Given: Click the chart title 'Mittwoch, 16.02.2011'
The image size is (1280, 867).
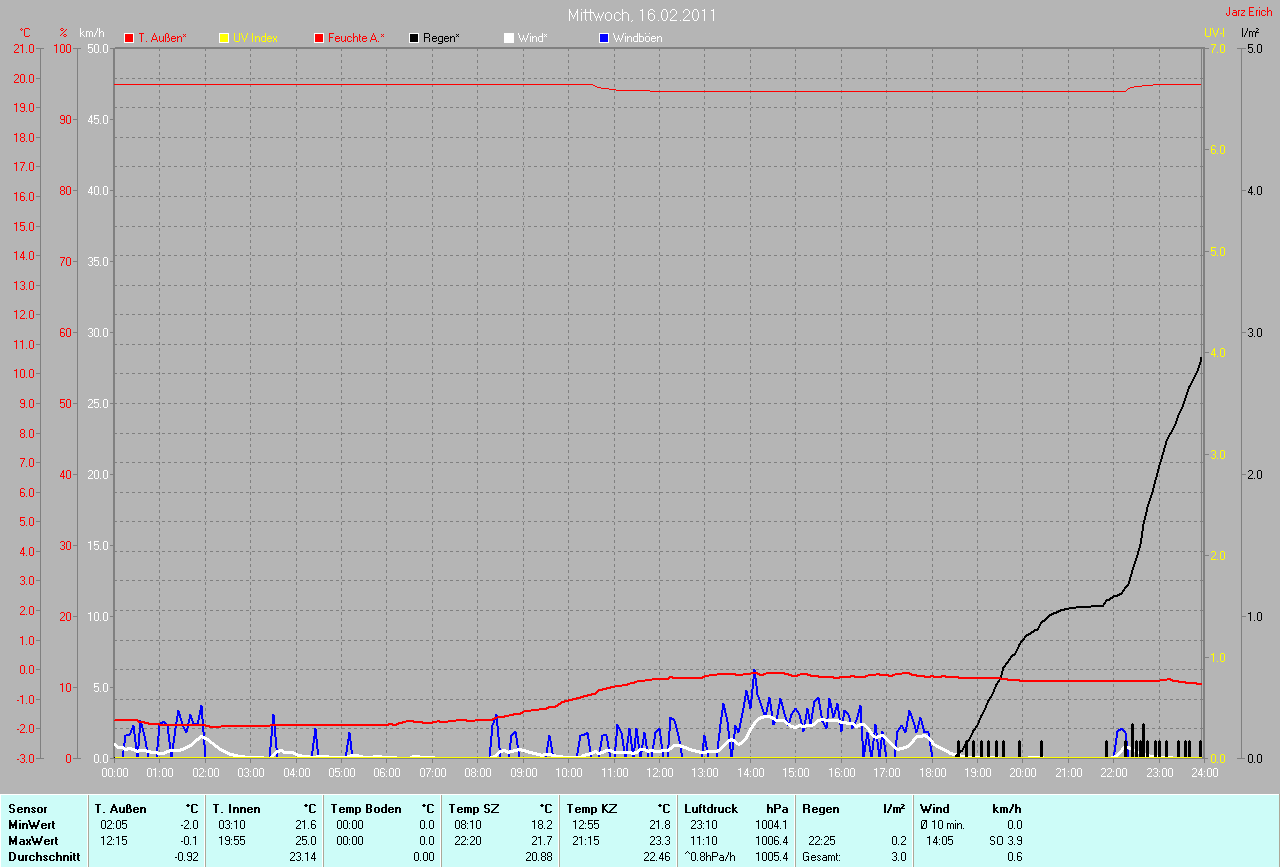Looking at the screenshot, I should click(x=641, y=15).
